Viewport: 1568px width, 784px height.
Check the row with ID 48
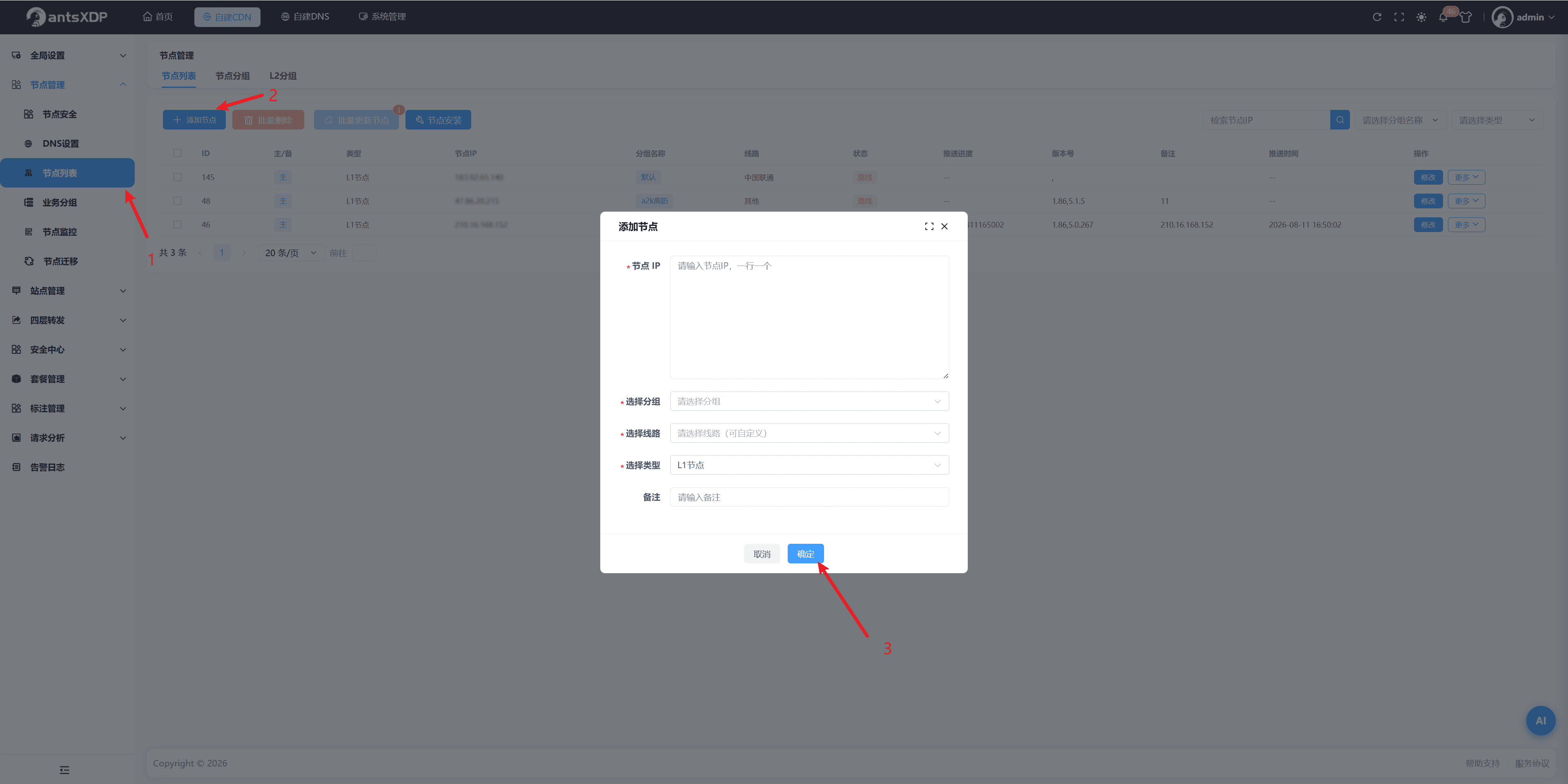177,201
